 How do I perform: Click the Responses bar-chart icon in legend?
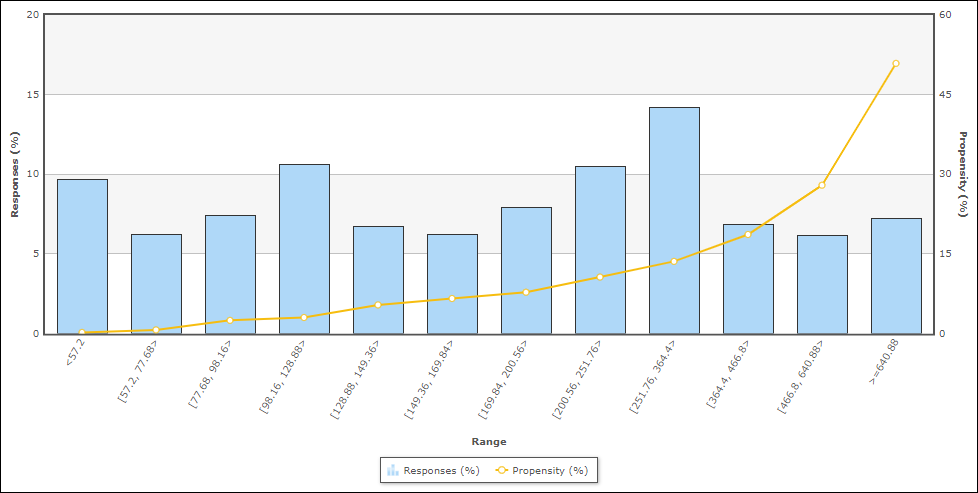pyautogui.click(x=393, y=470)
